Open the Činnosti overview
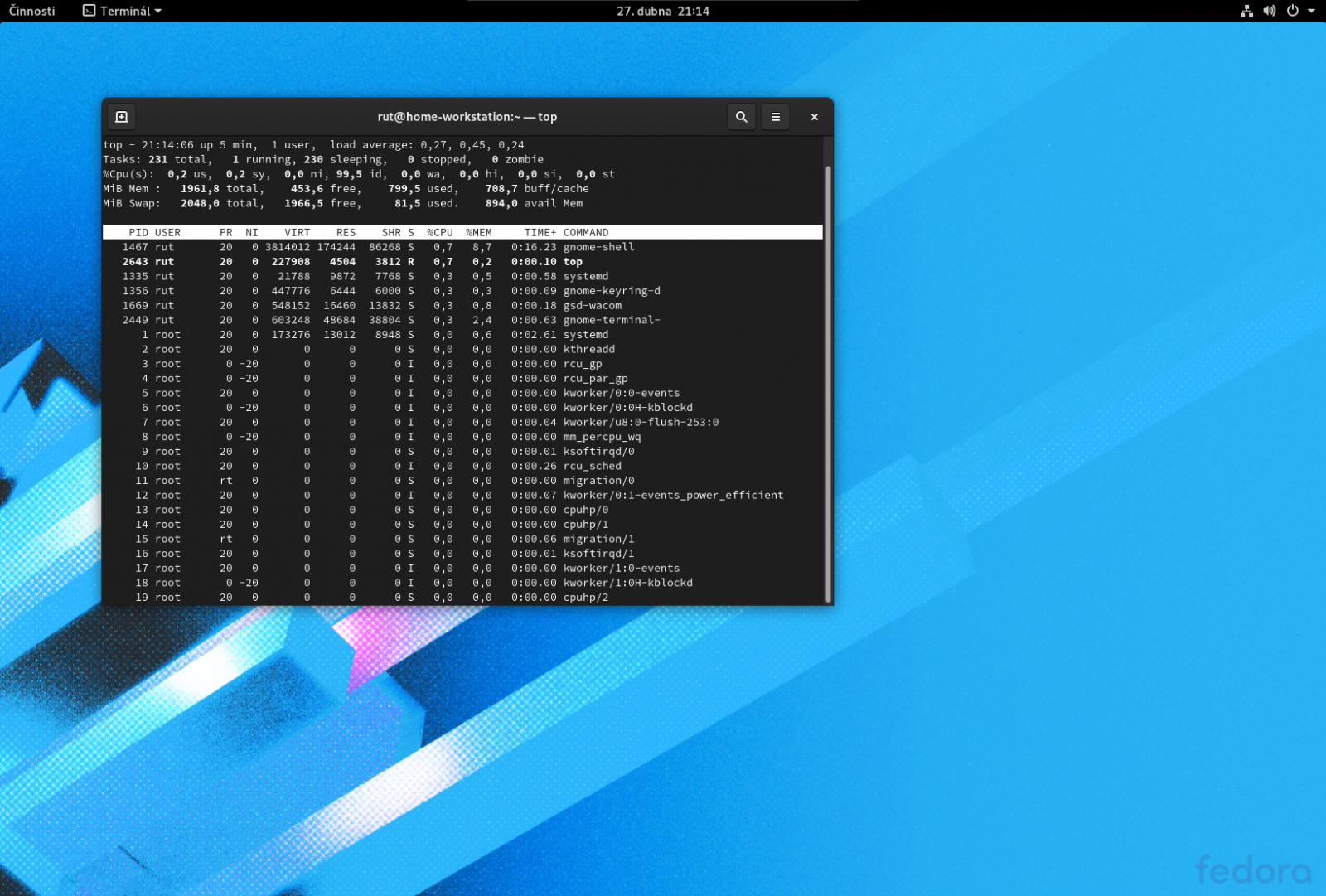The height and width of the screenshot is (896, 1326). point(31,11)
